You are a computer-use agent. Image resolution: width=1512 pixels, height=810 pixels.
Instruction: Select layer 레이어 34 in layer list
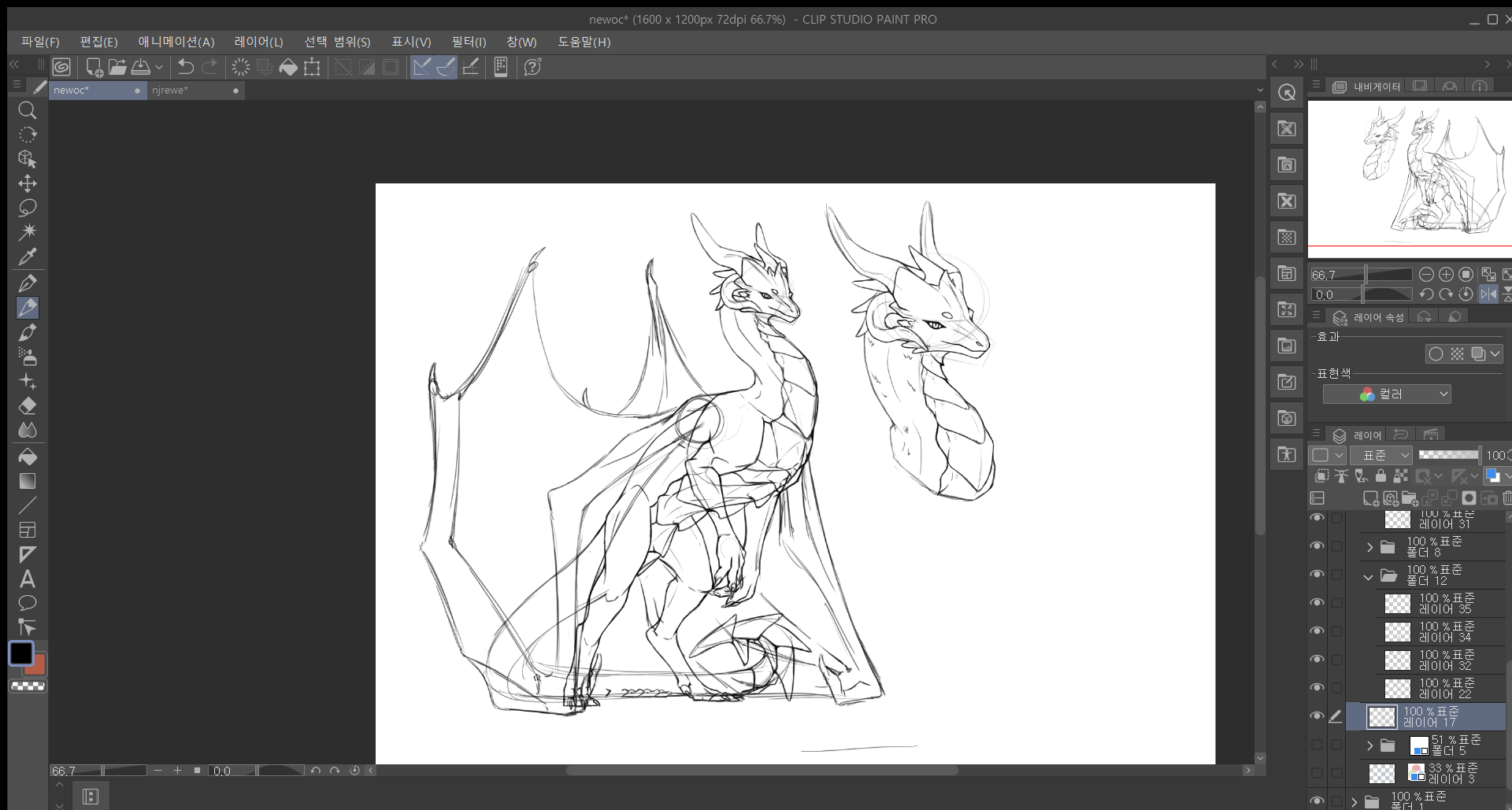coord(1444,631)
